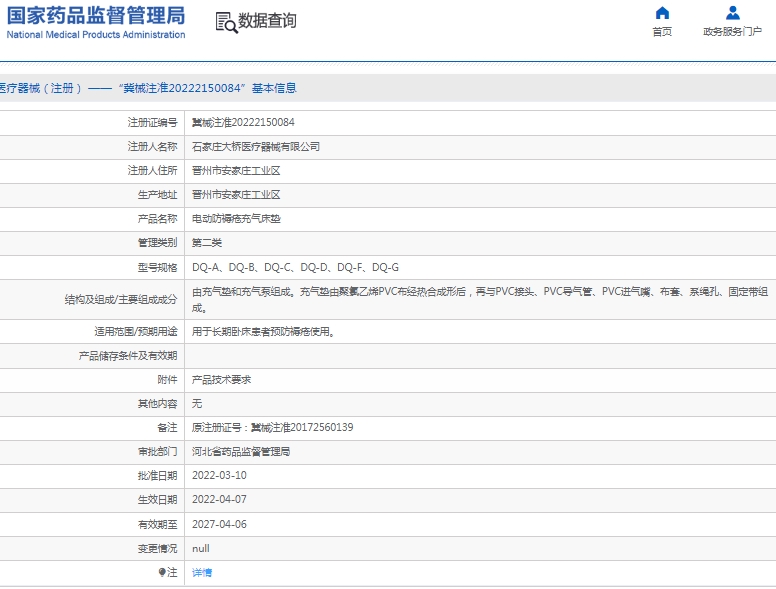The width and height of the screenshot is (776, 589).
Task: Click the 型号规格 row label
Action: coord(157,267)
